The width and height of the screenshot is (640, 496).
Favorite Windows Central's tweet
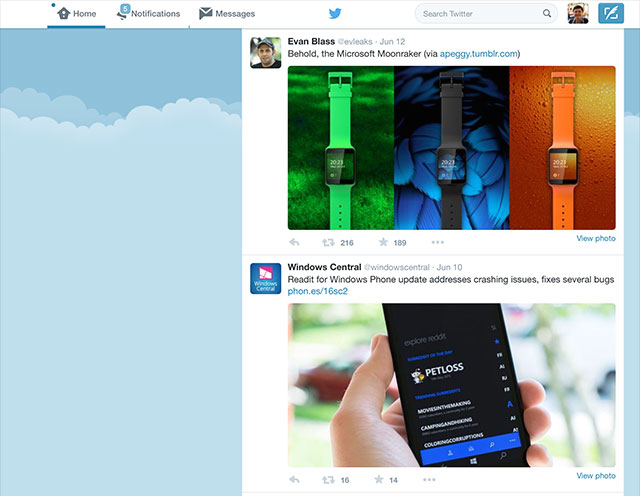click(379, 479)
